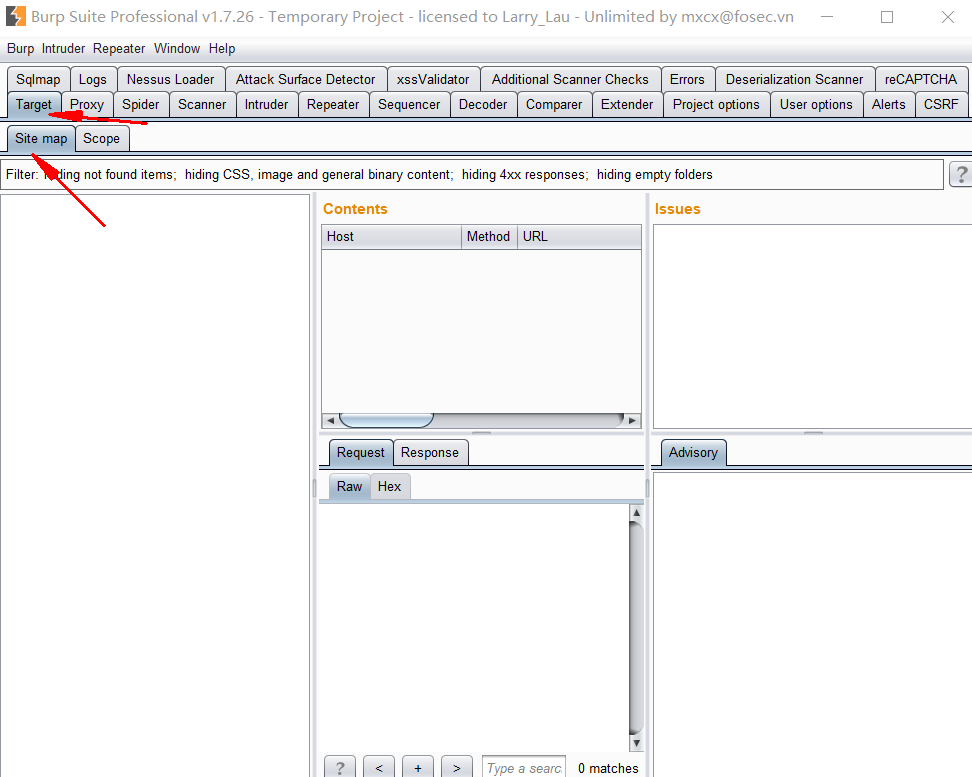Click the Burp Suite logo icon in title bar
972x777 pixels.
(15, 16)
